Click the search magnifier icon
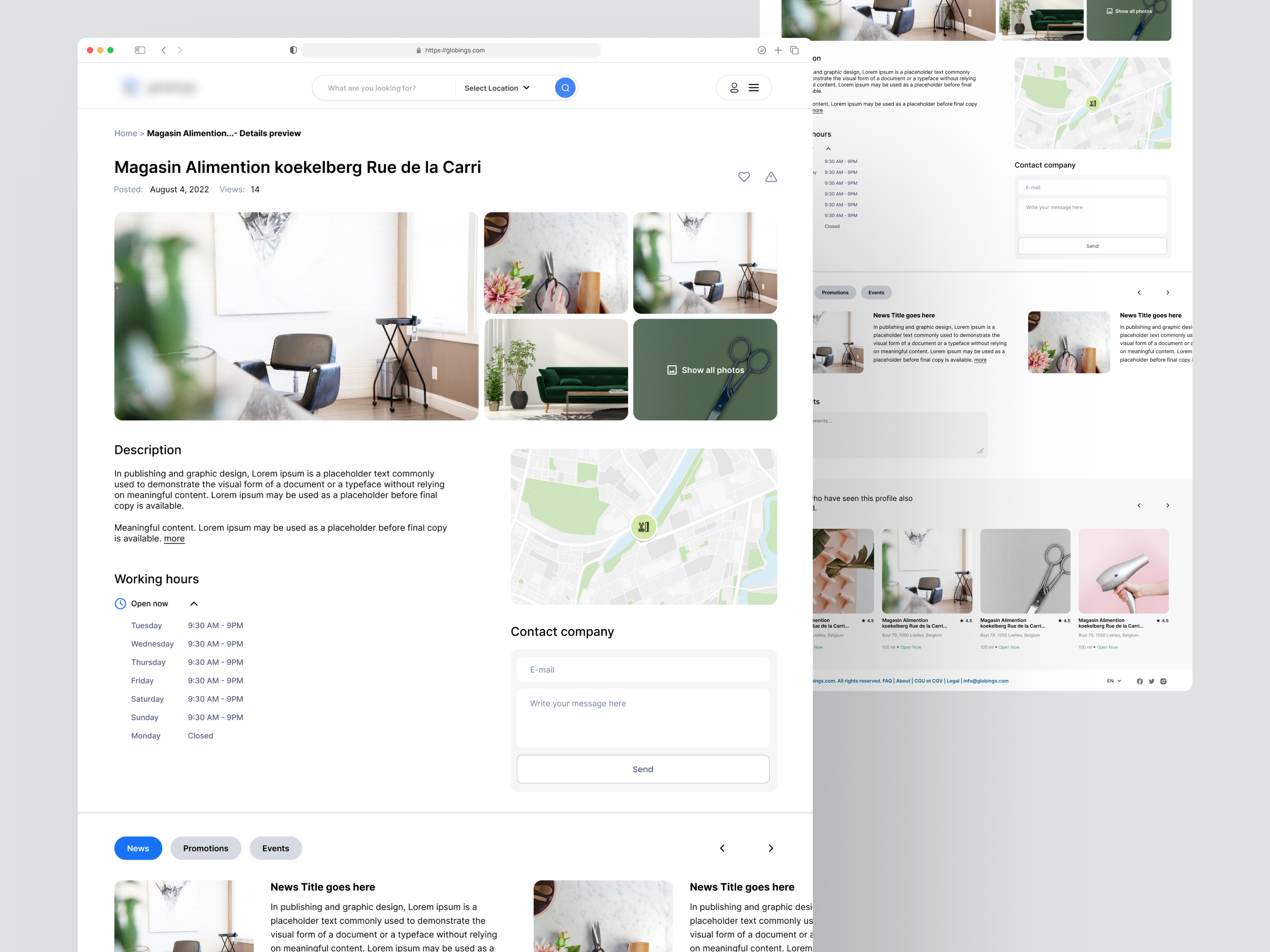This screenshot has height=952, width=1270. coord(565,87)
